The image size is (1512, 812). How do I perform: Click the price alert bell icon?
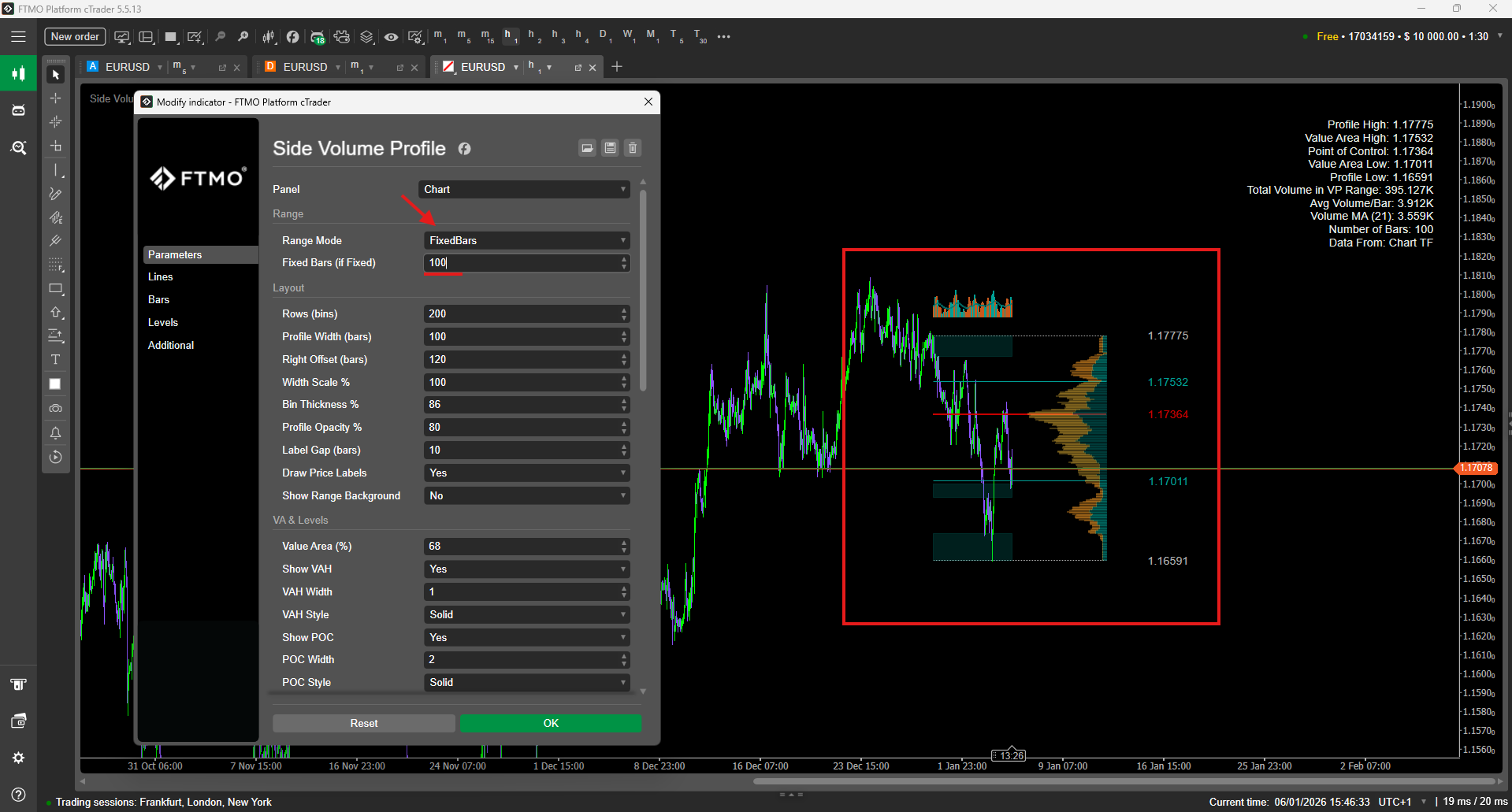point(55,433)
